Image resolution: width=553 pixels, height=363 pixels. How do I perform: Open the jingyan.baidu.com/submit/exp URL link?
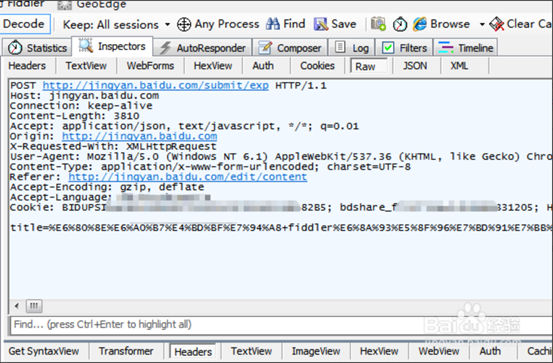point(156,85)
